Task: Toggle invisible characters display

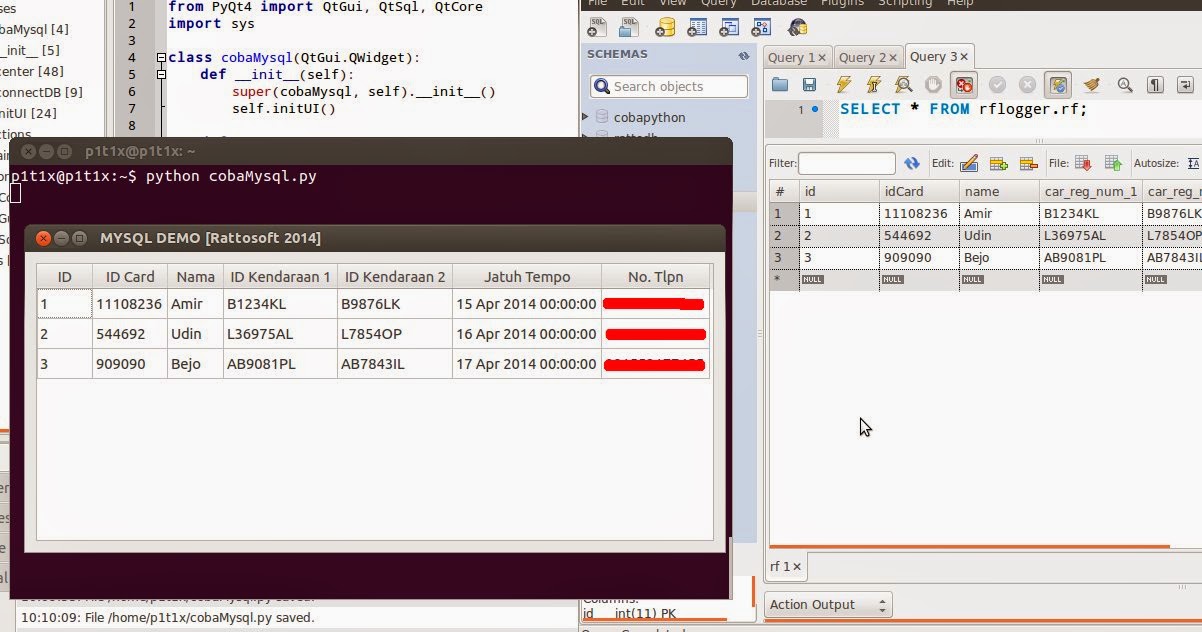Action: pos(1155,85)
